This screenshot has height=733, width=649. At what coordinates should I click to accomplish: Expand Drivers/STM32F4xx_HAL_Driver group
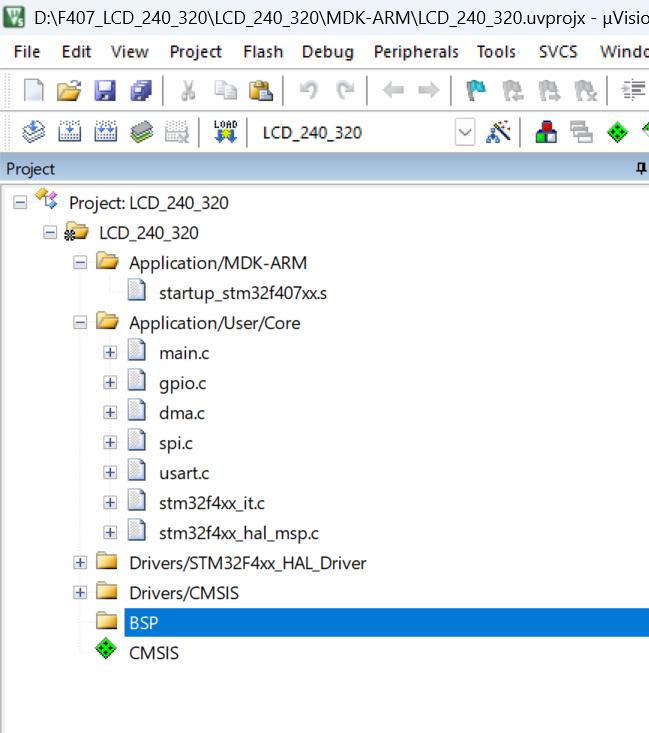click(80, 562)
